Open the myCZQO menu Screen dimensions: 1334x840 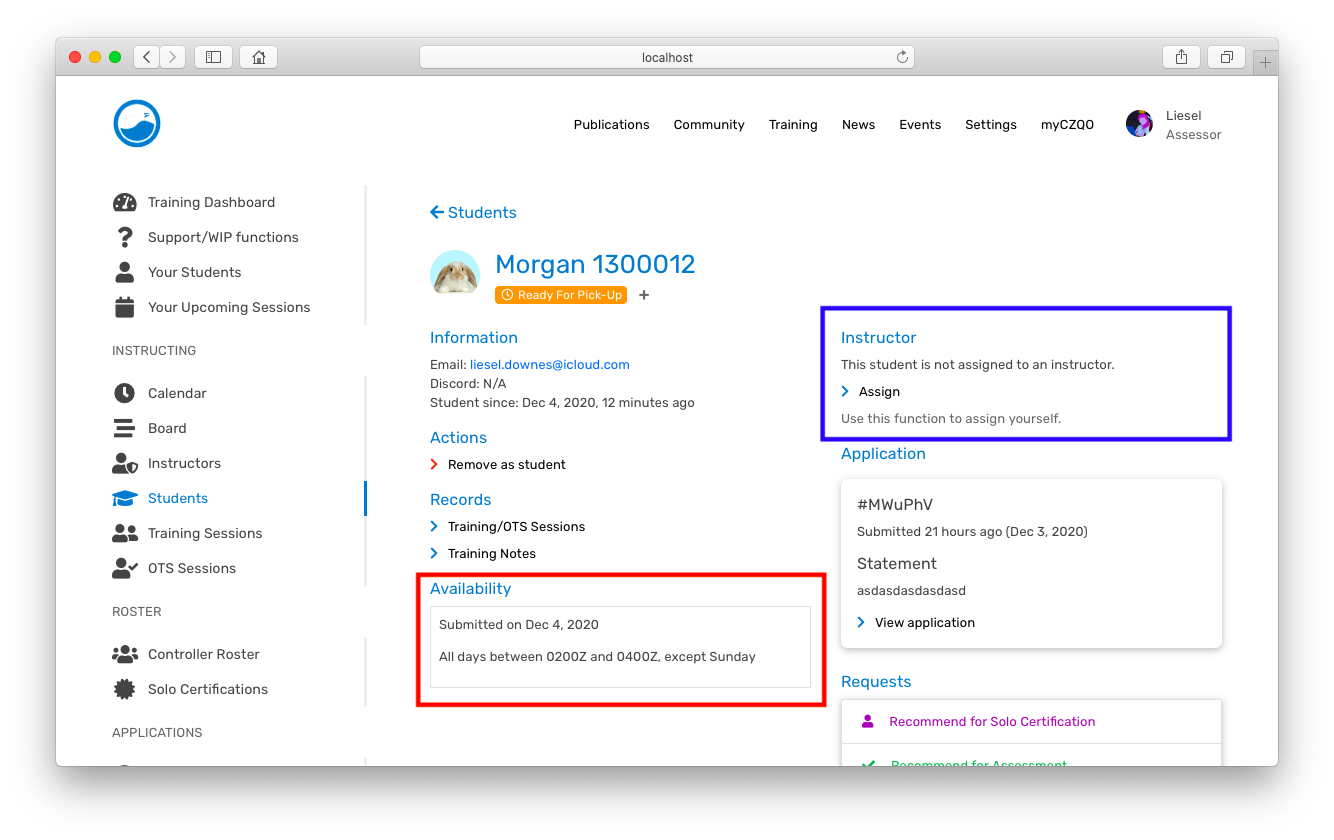pyautogui.click(x=1067, y=125)
